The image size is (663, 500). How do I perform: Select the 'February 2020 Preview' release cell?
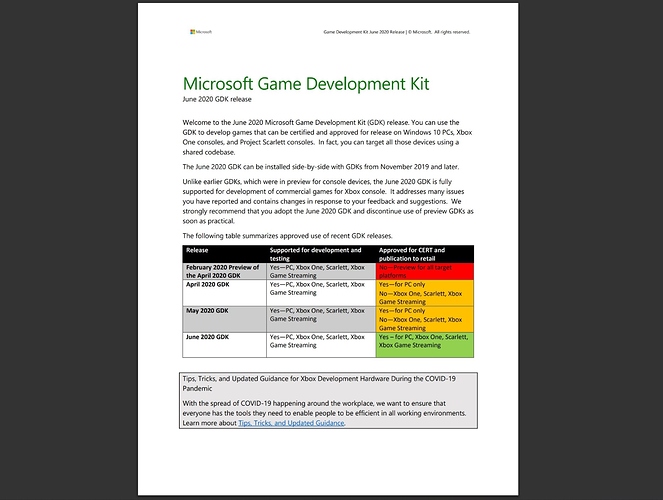[225, 271]
